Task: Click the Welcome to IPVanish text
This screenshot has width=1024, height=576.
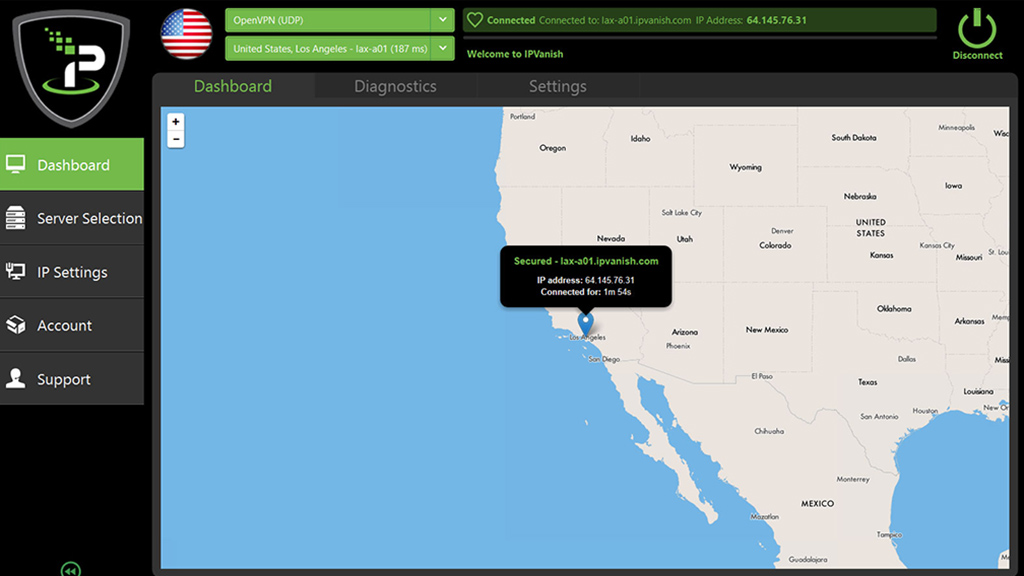Action: click(x=515, y=54)
